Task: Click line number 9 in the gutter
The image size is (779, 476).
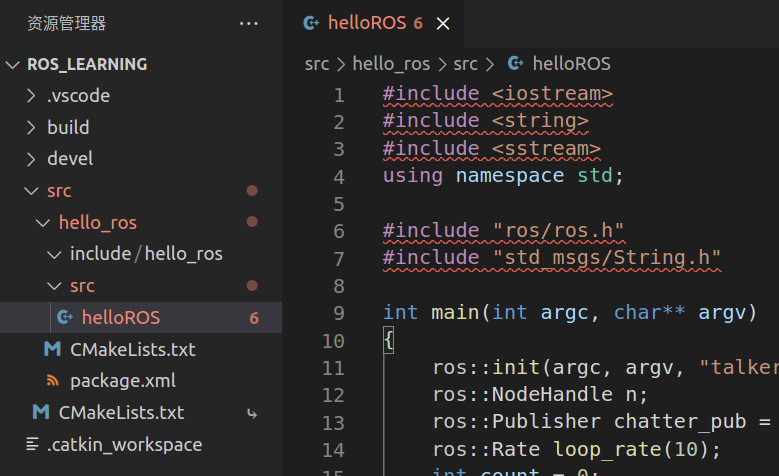Action: [x=339, y=314]
